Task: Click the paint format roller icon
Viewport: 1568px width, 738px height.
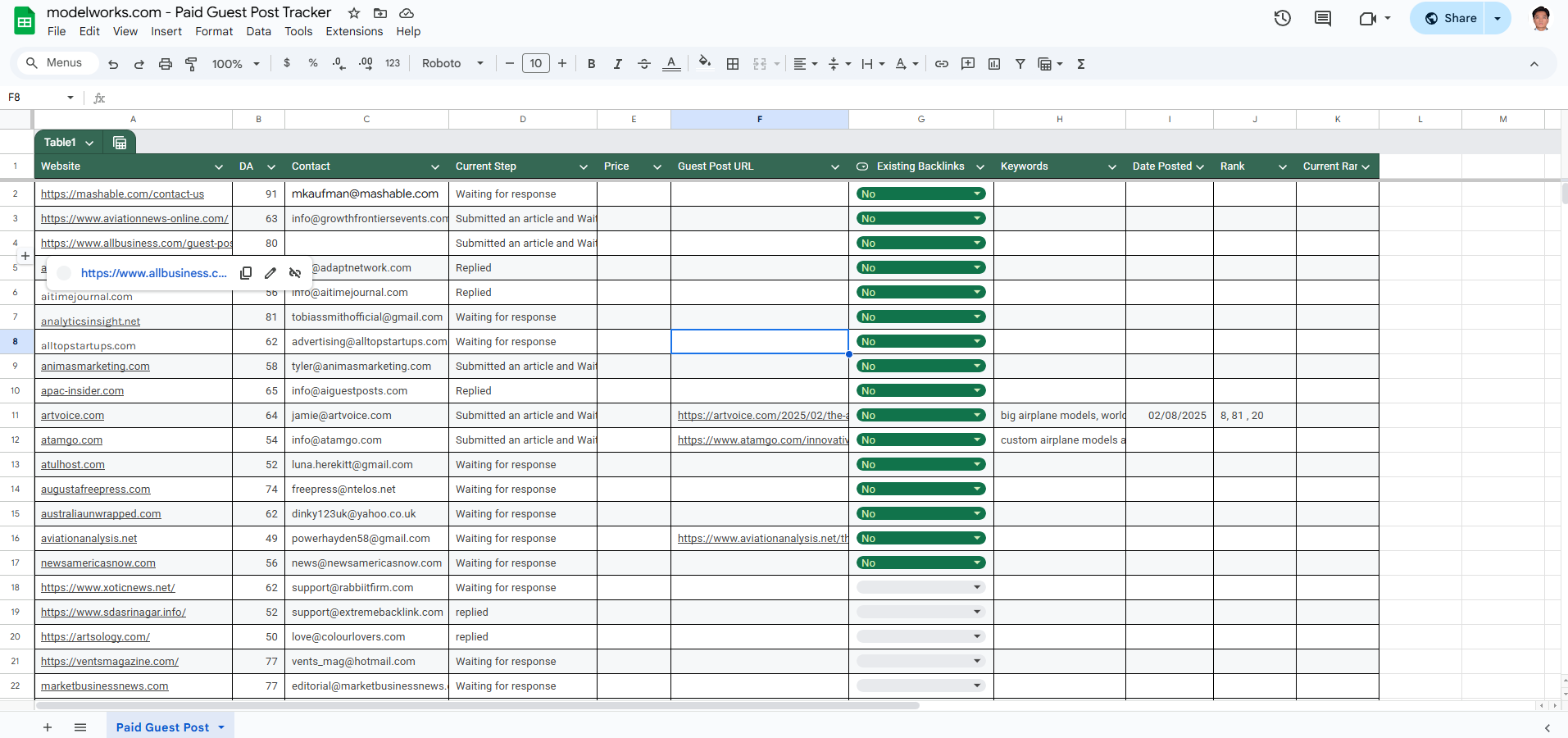Action: point(191,64)
